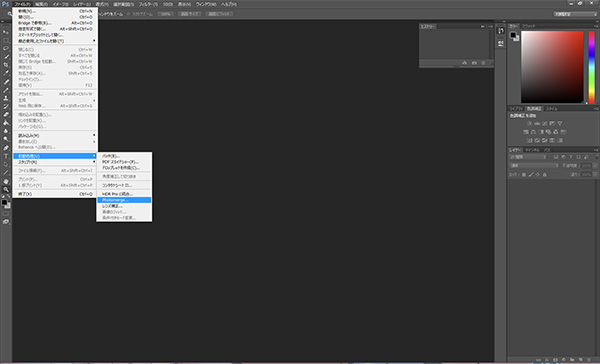Click the trash icon in History panel
600x364 pixels.
click(x=483, y=63)
